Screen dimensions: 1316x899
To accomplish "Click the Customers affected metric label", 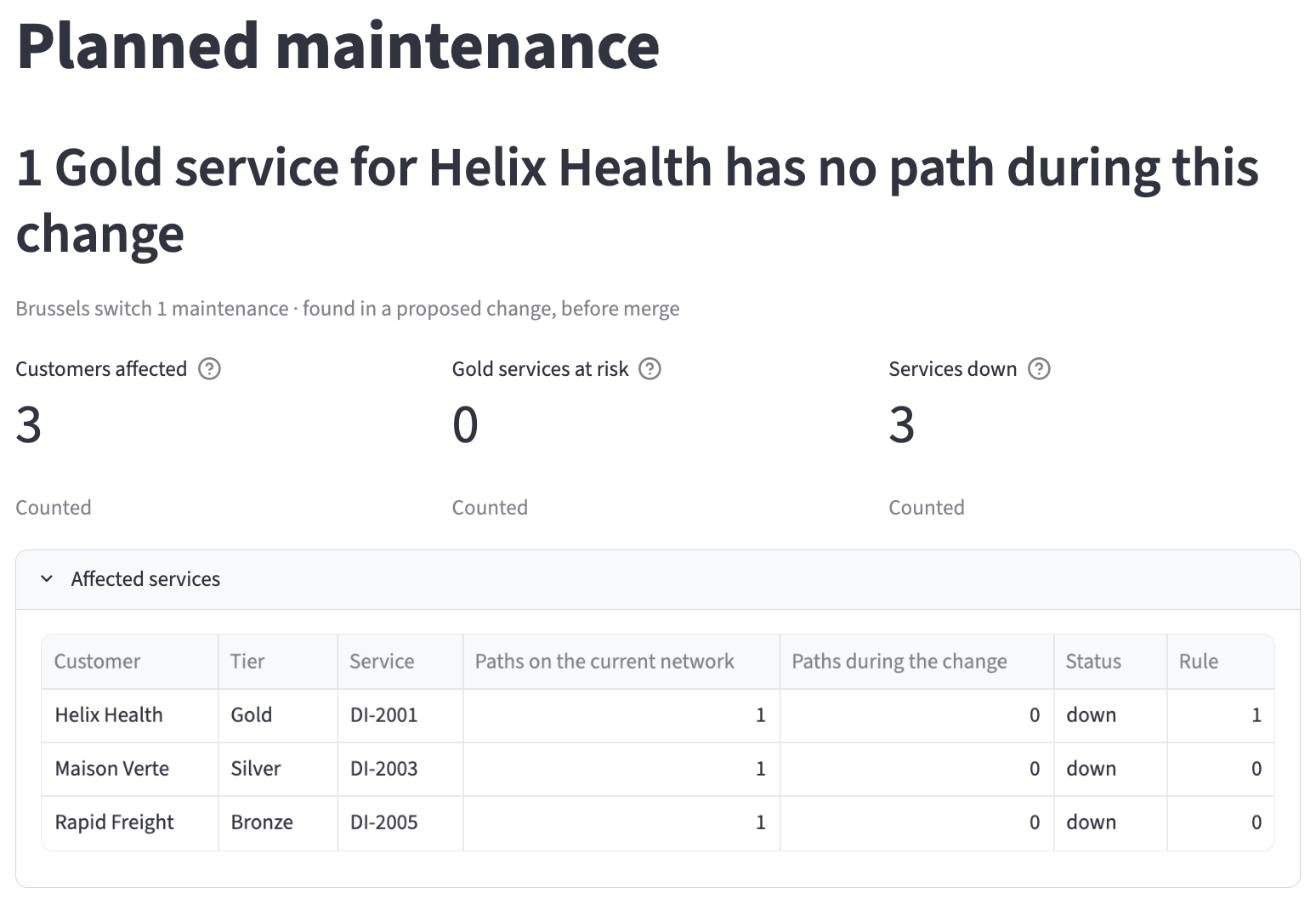I will 101,369.
